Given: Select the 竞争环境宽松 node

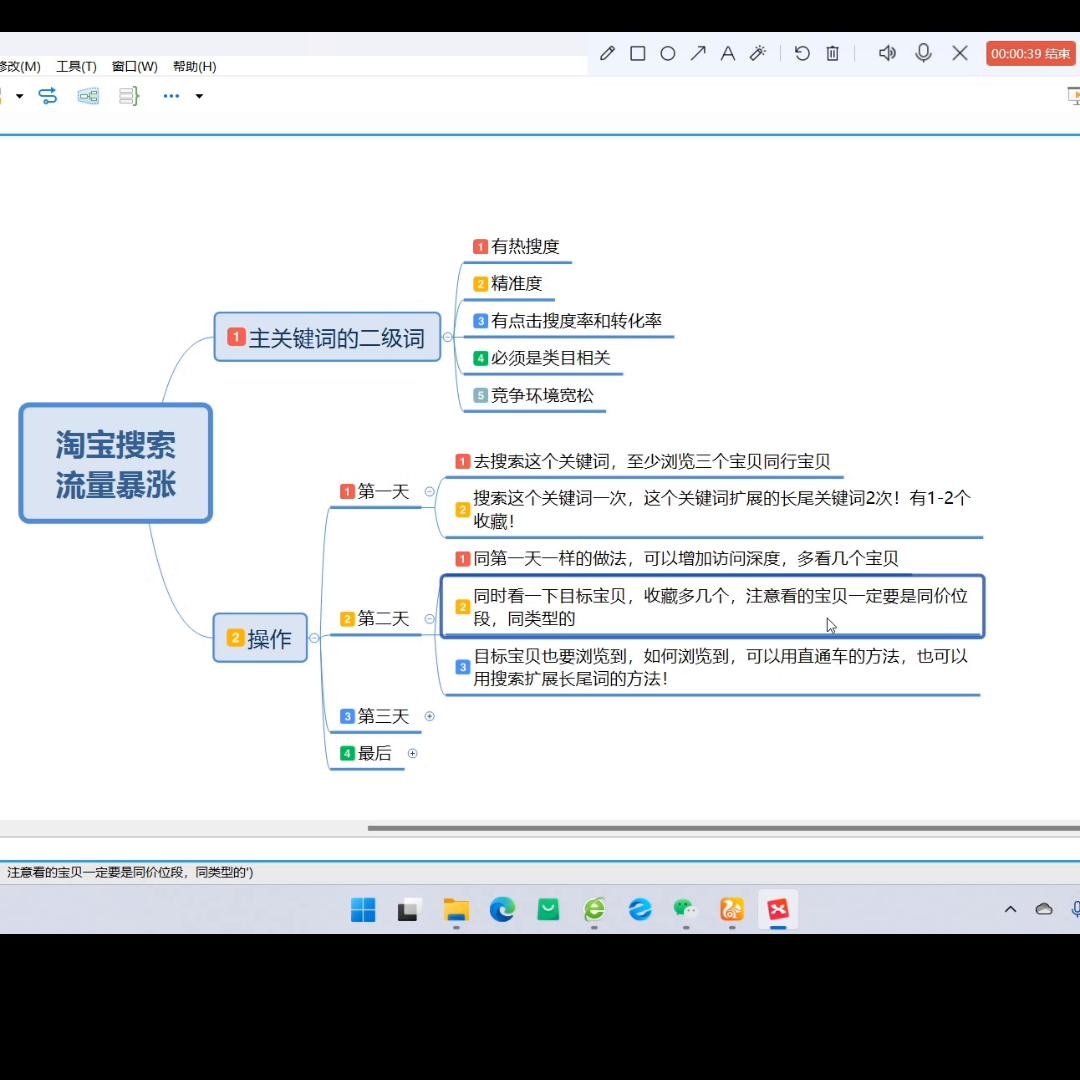Looking at the screenshot, I should [534, 395].
